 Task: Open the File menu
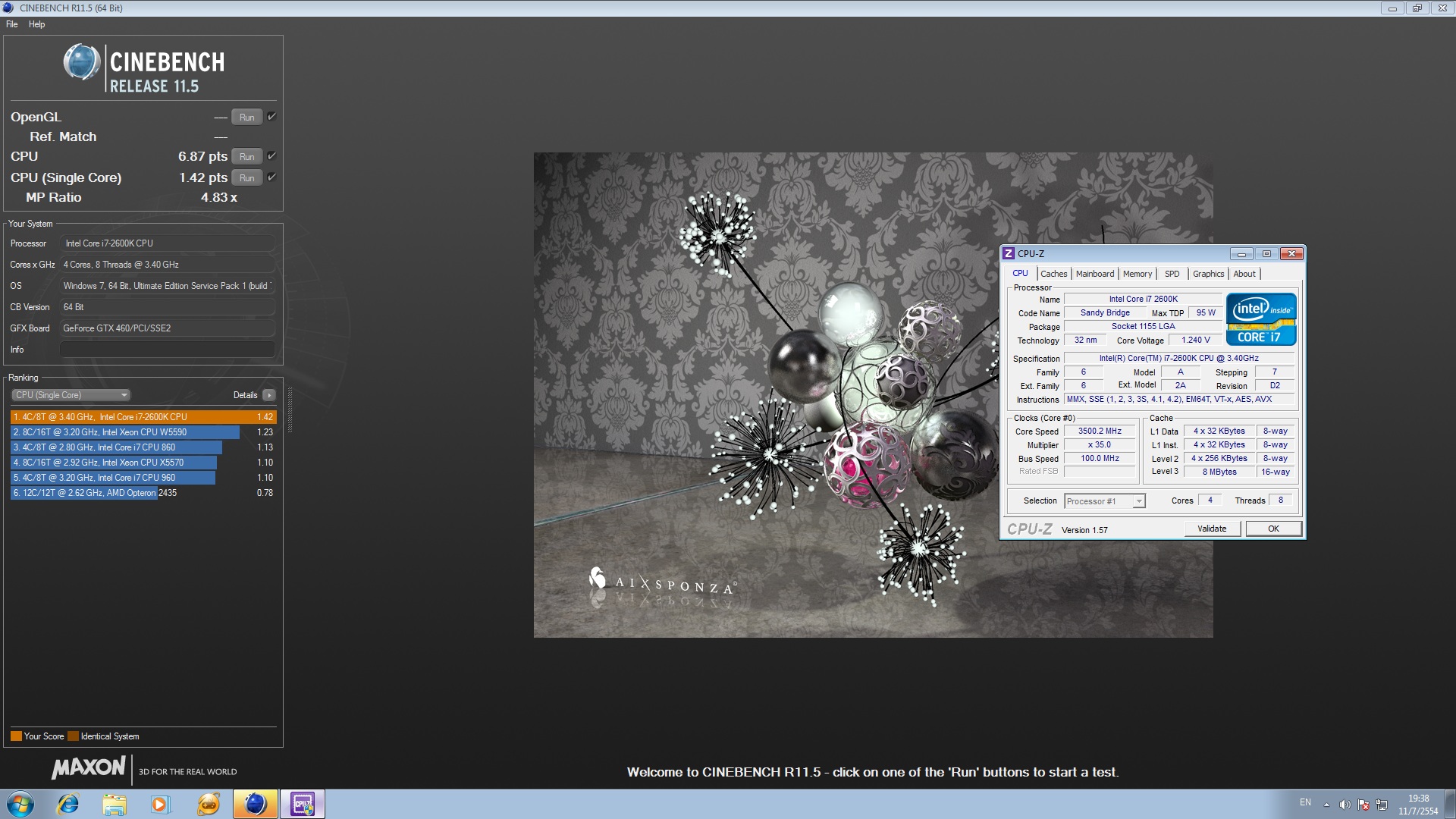[12, 24]
